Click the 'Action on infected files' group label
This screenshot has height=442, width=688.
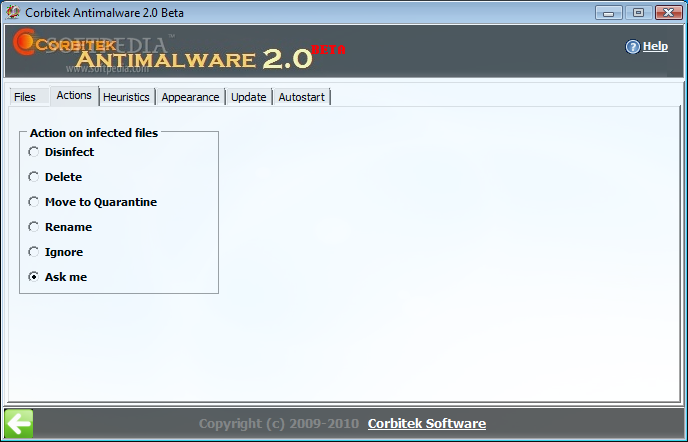[94, 133]
